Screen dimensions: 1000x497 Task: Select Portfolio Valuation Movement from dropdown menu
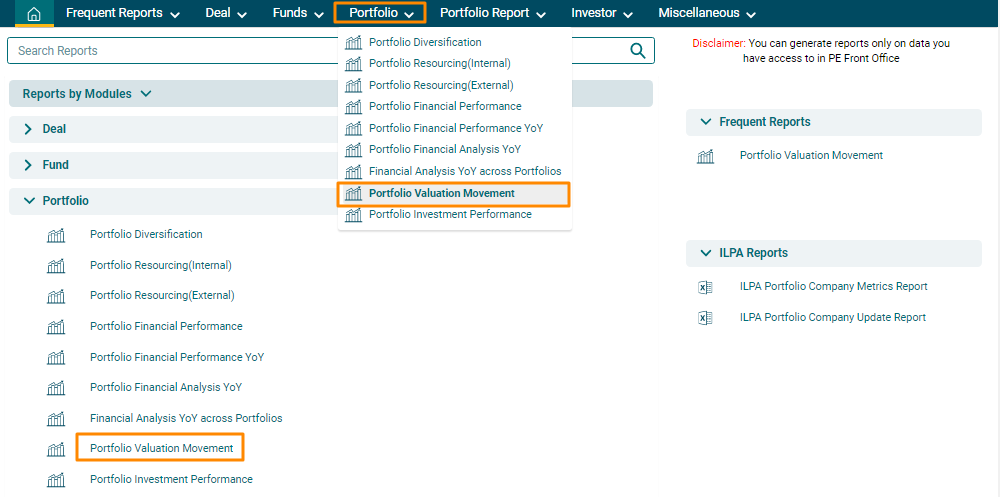pyautogui.click(x=441, y=193)
